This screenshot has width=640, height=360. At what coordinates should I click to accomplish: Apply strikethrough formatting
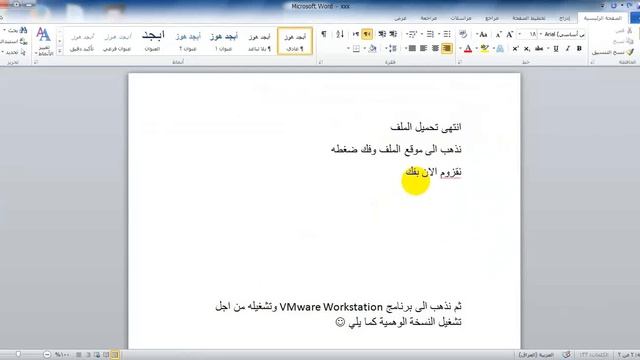point(539,49)
